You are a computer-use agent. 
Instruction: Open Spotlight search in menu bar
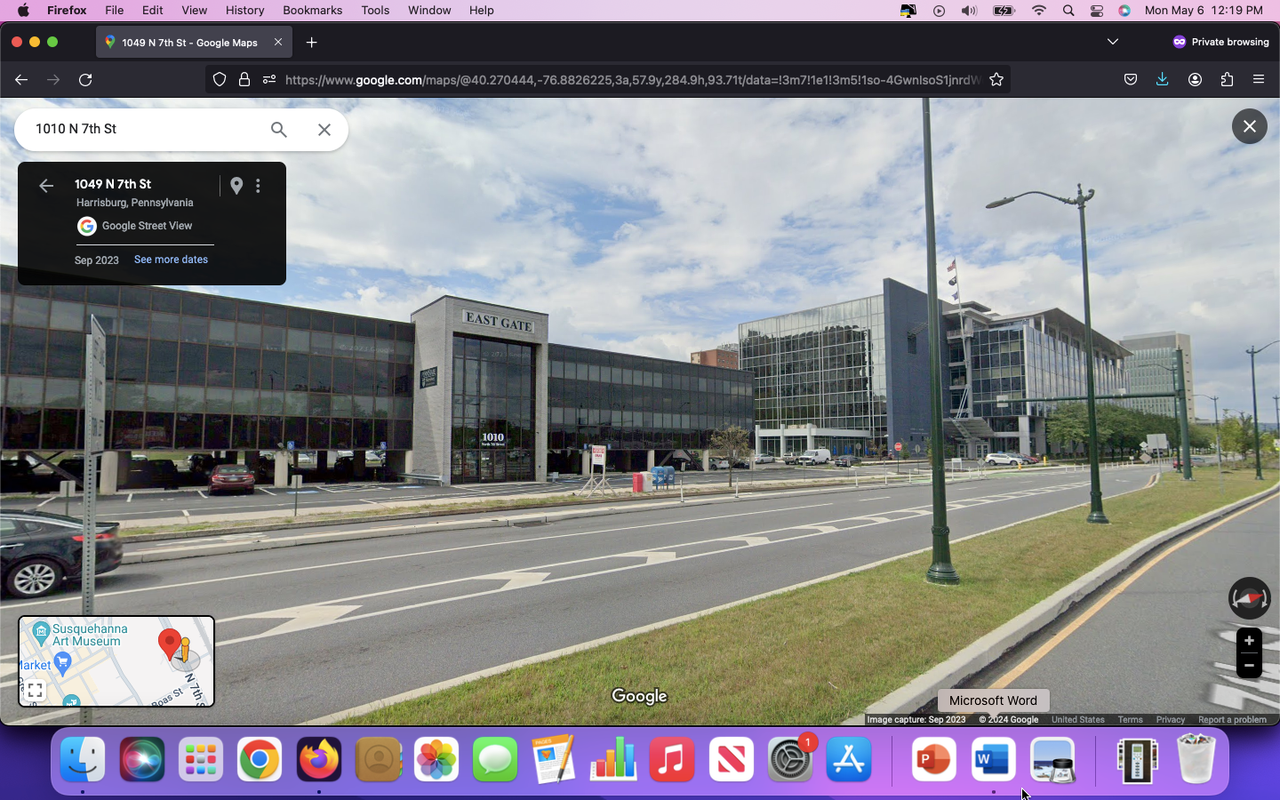click(1068, 10)
